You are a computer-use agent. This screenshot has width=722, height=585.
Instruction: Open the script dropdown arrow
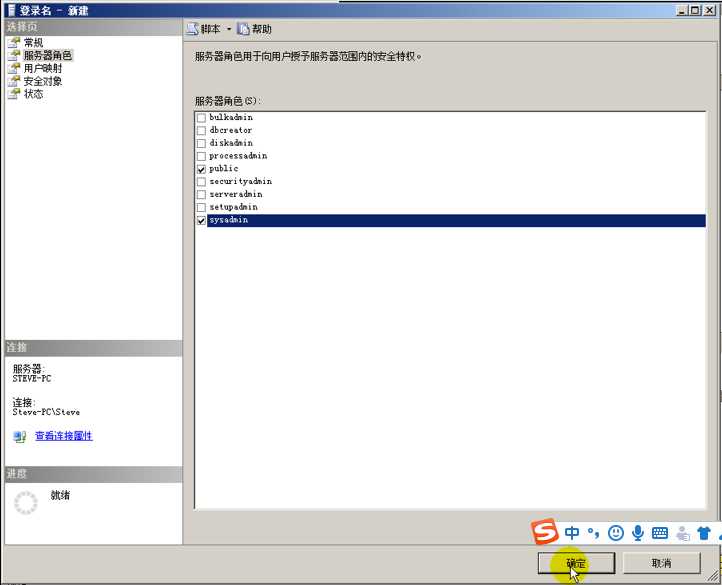[x=229, y=29]
